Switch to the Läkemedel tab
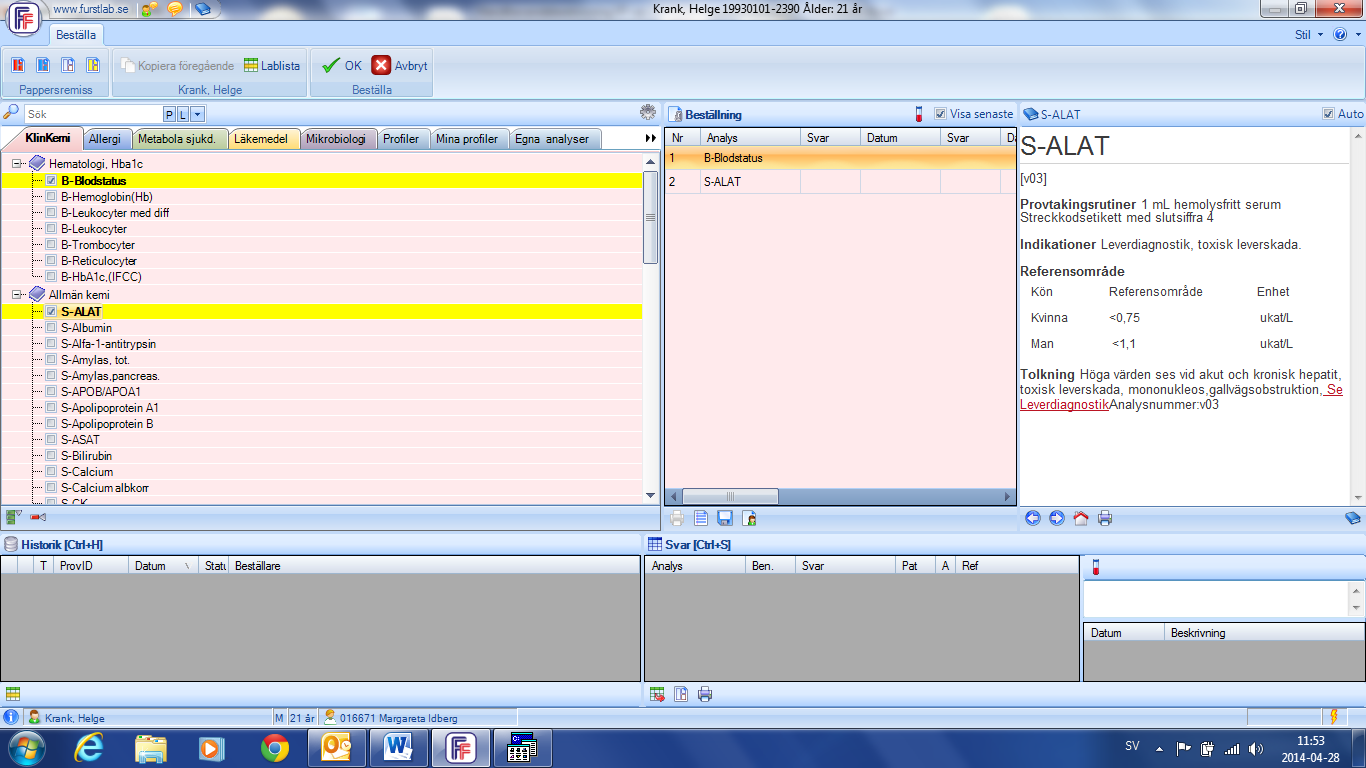This screenshot has height=768, width=1366. click(x=264, y=139)
